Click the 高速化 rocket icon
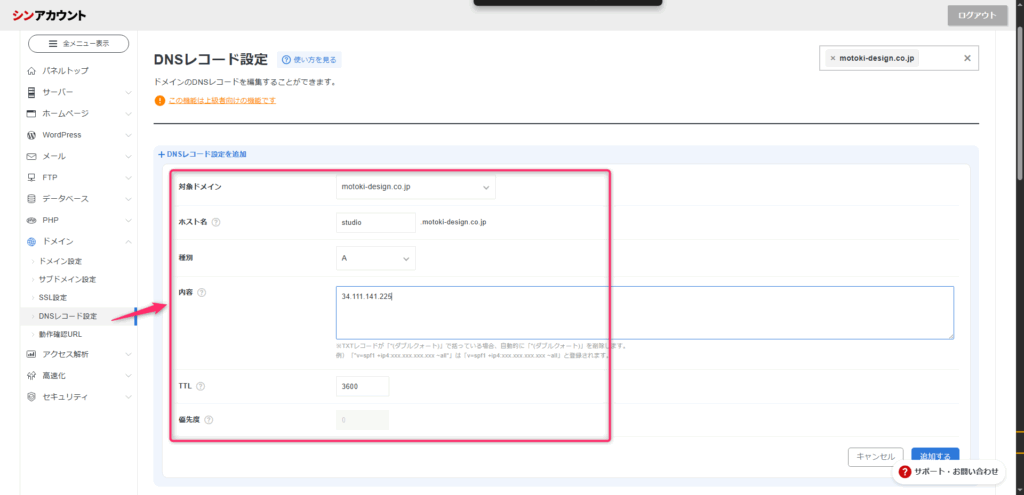 (x=31, y=375)
